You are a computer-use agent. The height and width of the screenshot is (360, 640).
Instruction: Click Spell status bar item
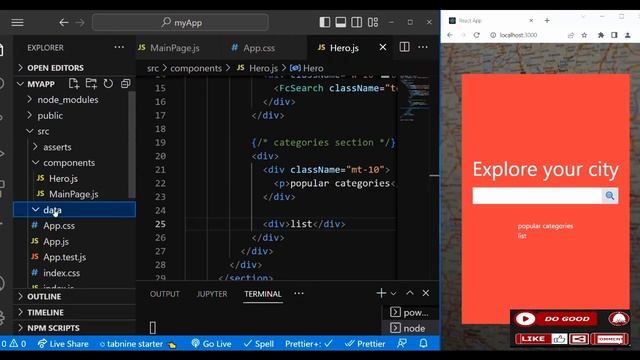coord(259,344)
